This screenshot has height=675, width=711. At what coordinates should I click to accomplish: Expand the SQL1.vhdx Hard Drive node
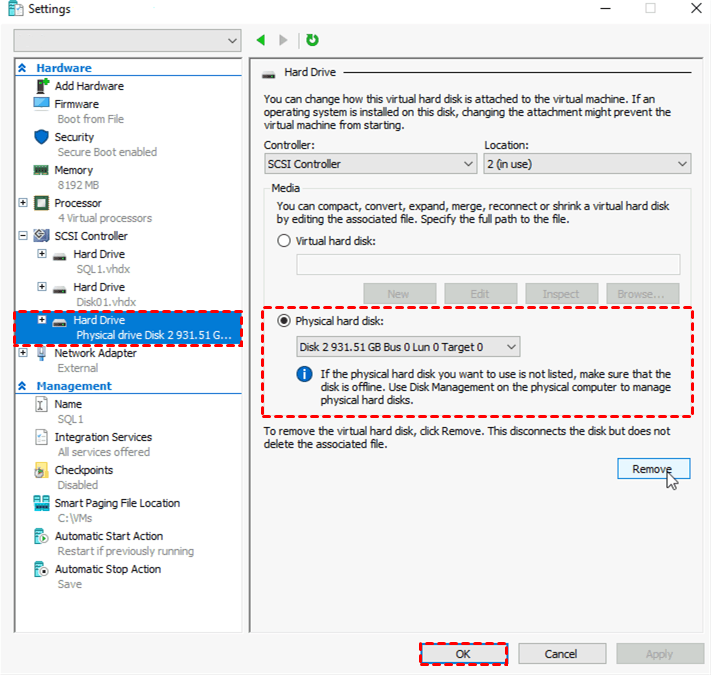pos(42,253)
